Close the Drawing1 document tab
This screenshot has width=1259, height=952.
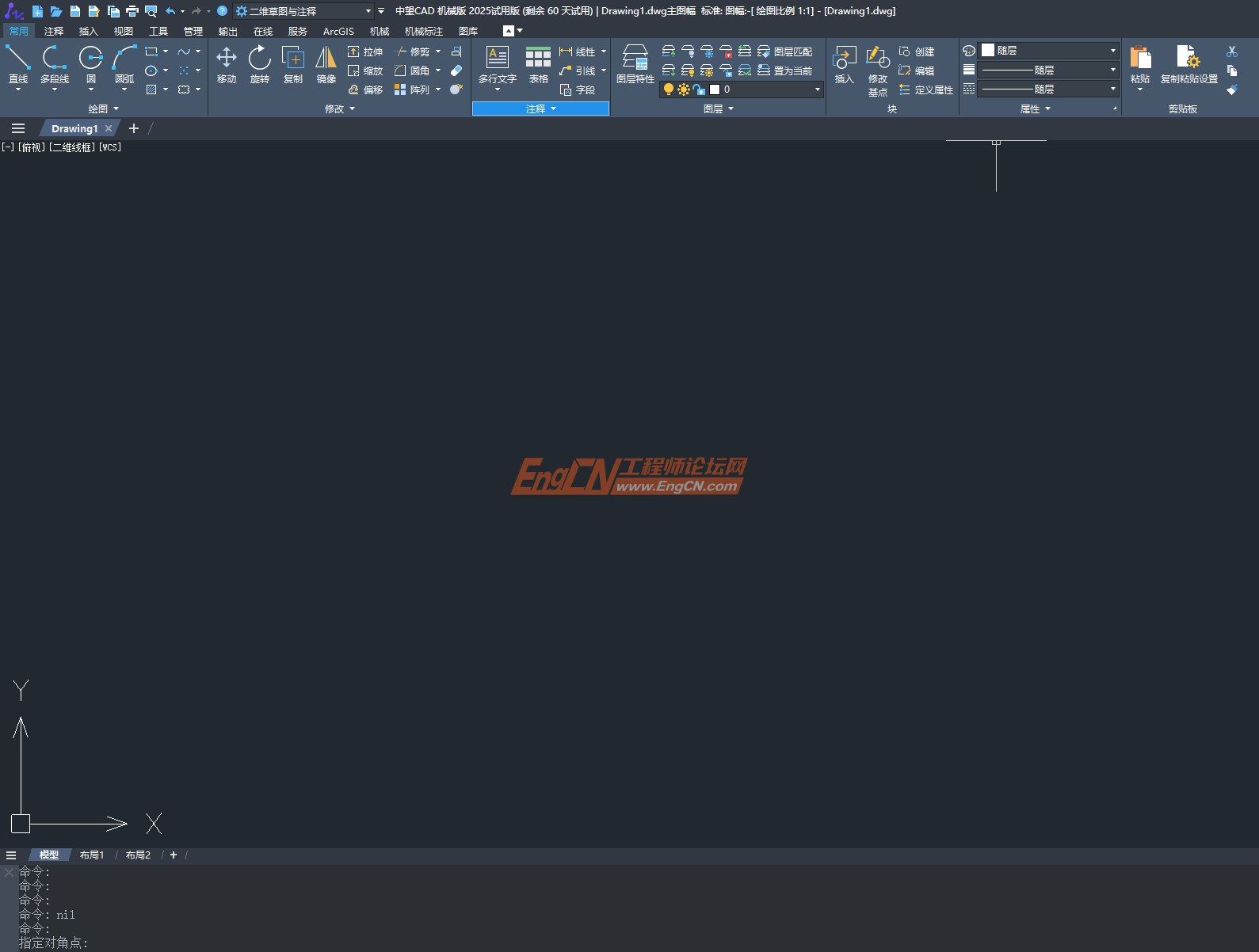click(x=109, y=128)
